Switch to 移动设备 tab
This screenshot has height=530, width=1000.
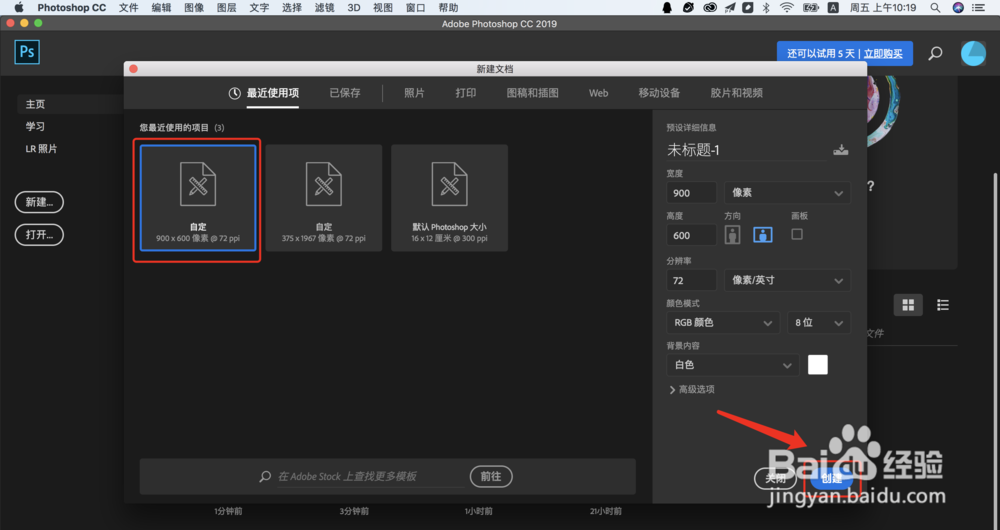click(x=659, y=93)
